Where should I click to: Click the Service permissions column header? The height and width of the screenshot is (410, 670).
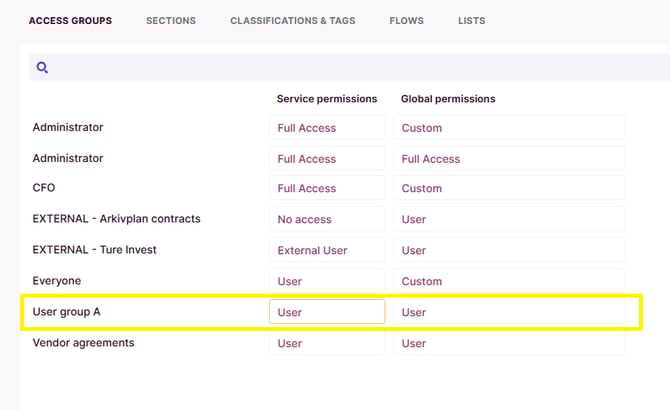(x=327, y=99)
